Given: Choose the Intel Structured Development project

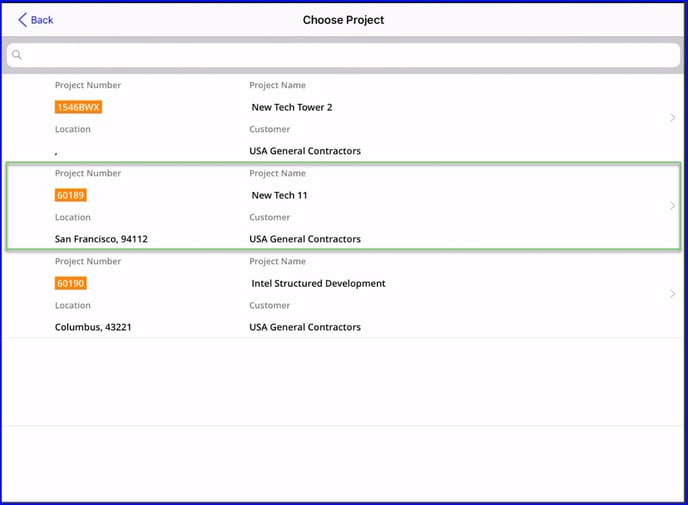Looking at the screenshot, I should (319, 283).
